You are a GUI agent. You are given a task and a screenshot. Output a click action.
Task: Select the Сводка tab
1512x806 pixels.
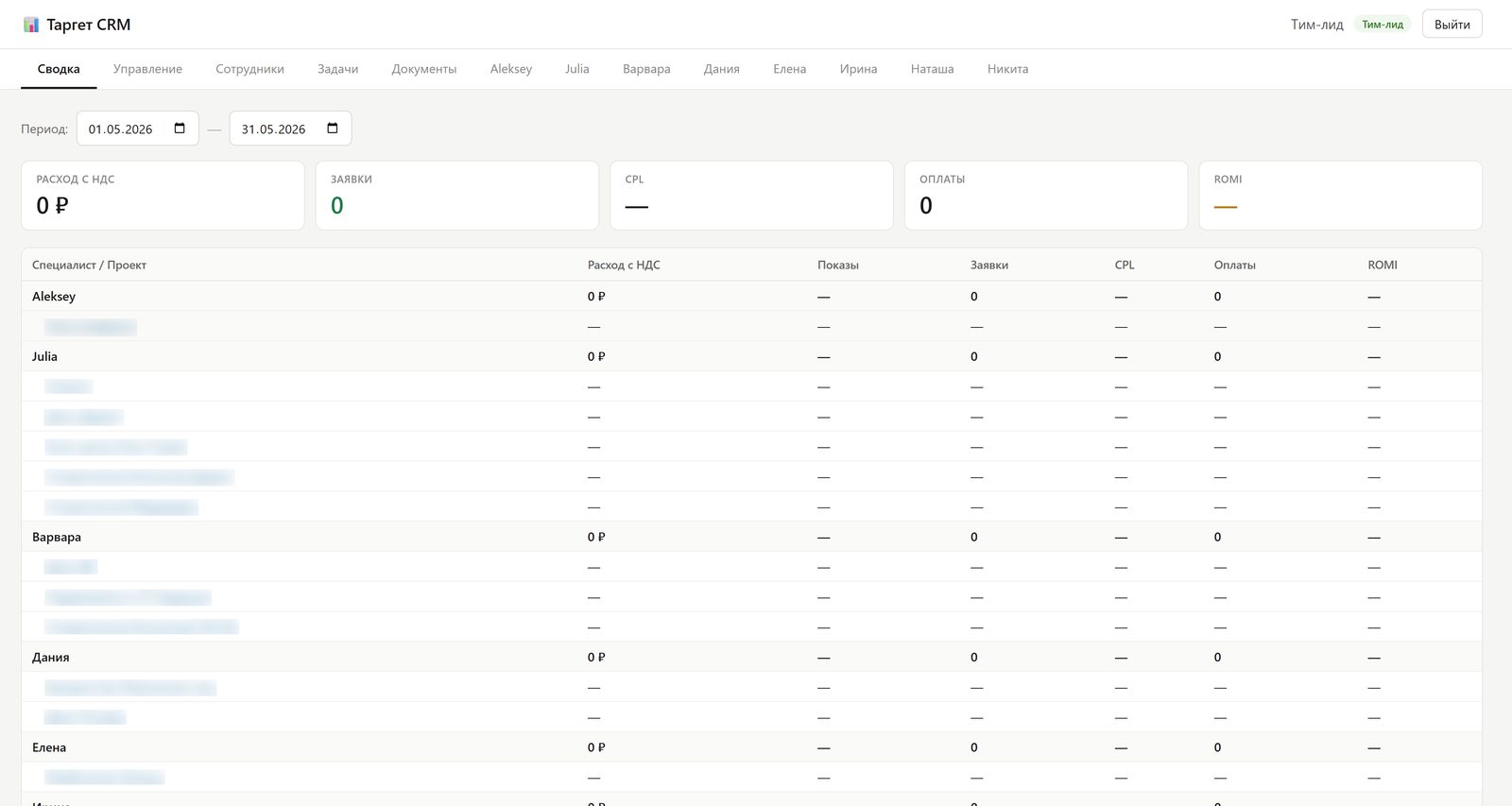click(x=59, y=69)
